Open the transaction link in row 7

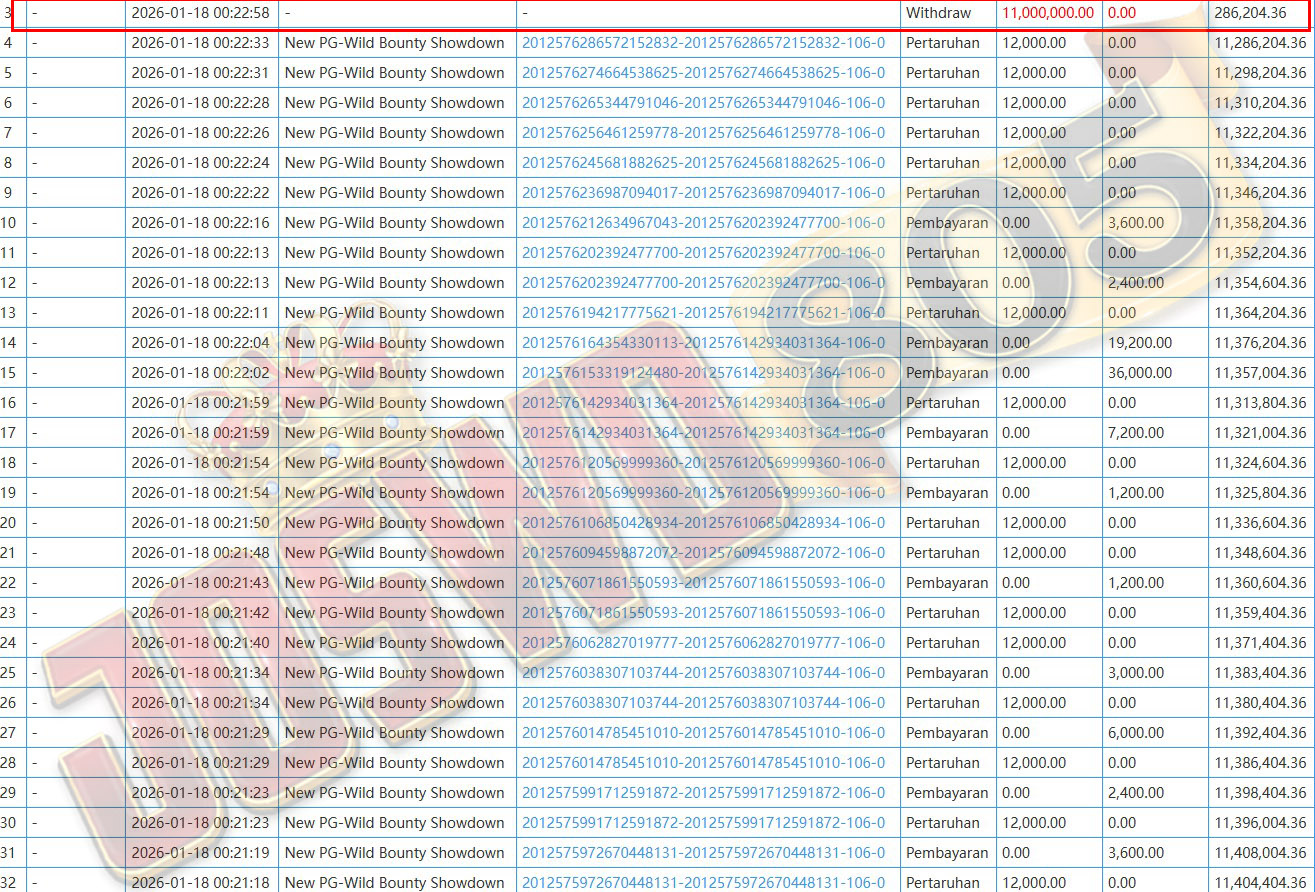coord(703,133)
